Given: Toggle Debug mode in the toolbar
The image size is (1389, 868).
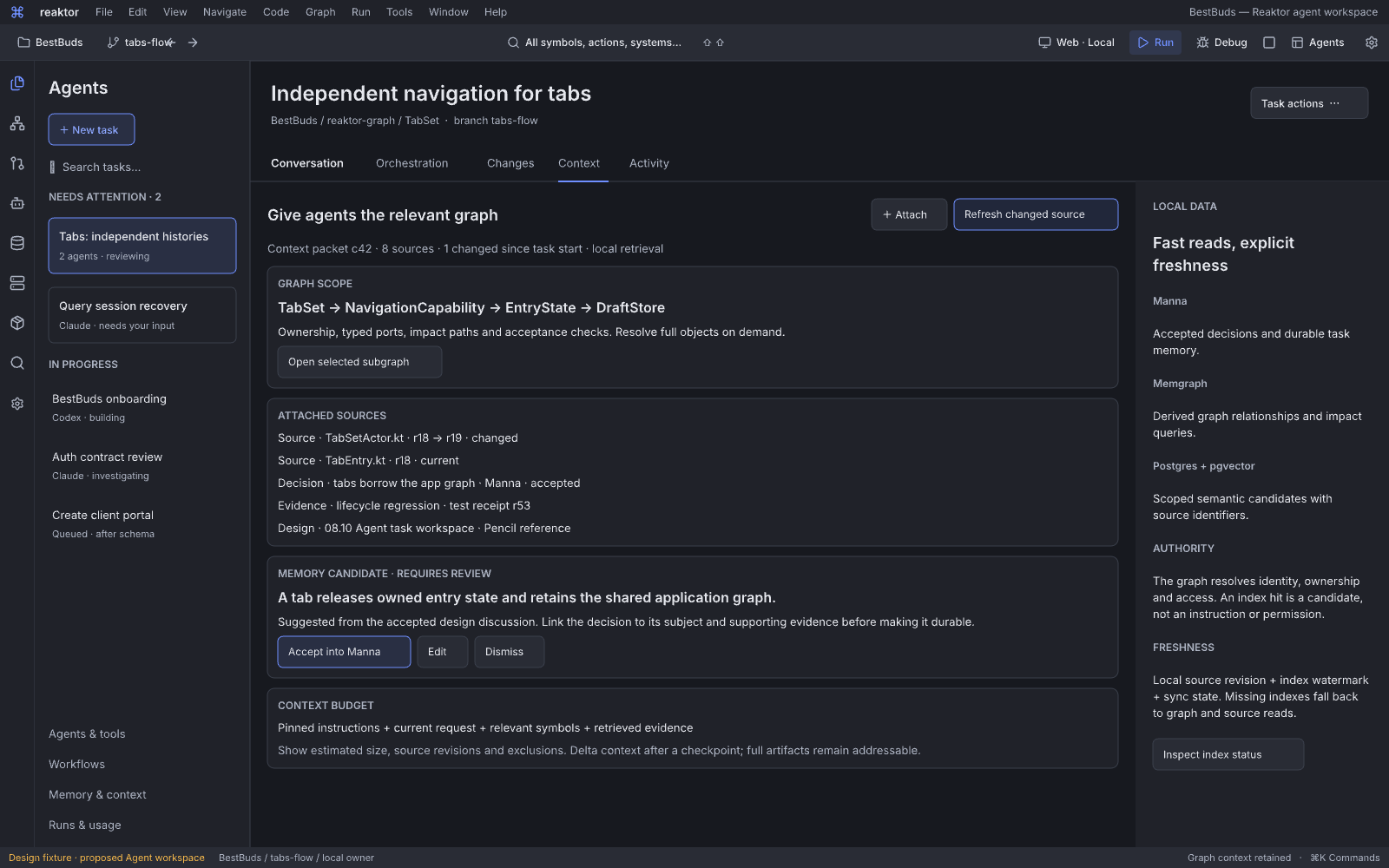Looking at the screenshot, I should [x=1221, y=43].
